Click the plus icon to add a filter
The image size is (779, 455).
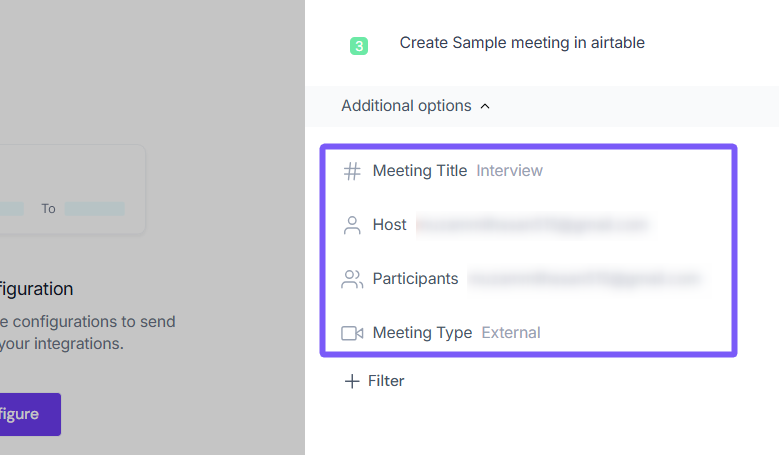(x=351, y=381)
